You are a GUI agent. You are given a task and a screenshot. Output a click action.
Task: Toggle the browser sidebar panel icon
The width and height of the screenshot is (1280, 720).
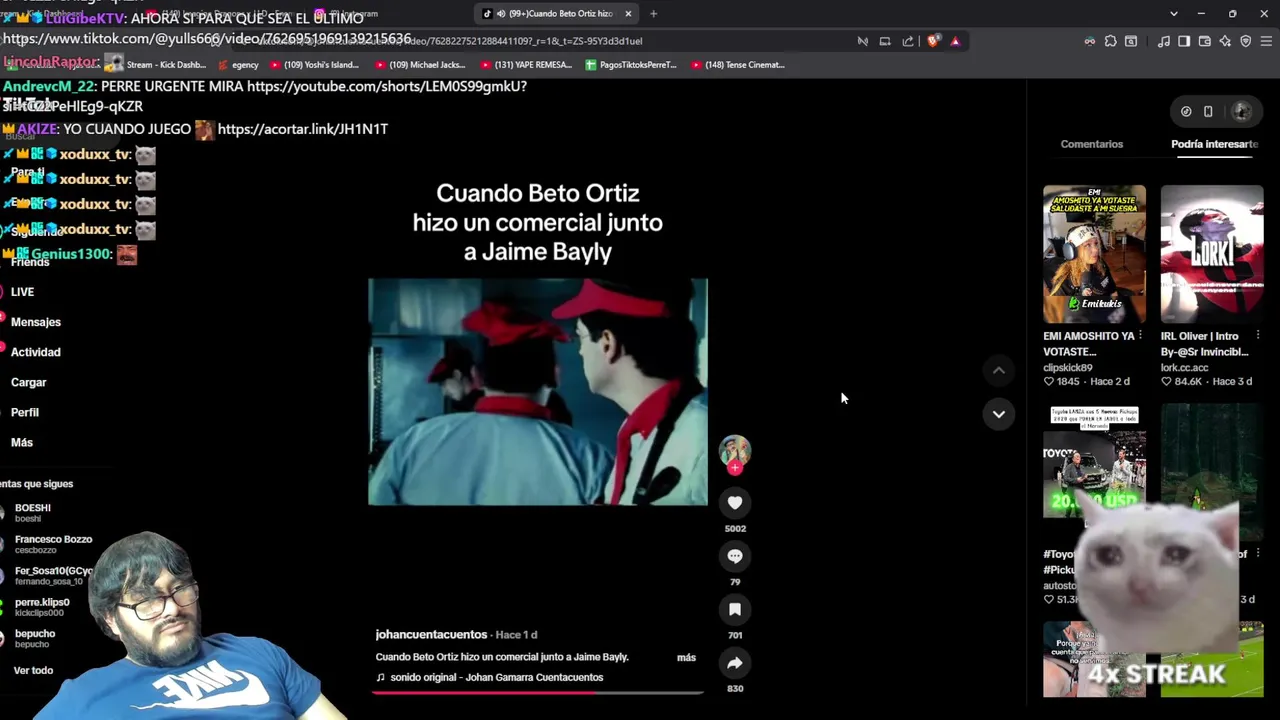(1184, 41)
